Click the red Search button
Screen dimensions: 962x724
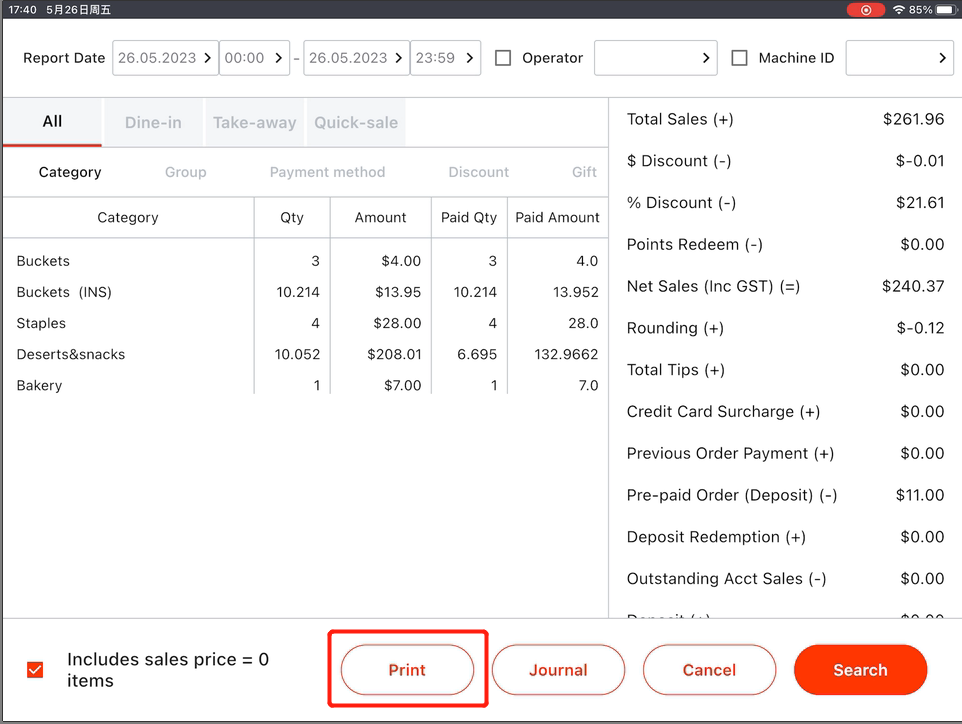(x=860, y=670)
